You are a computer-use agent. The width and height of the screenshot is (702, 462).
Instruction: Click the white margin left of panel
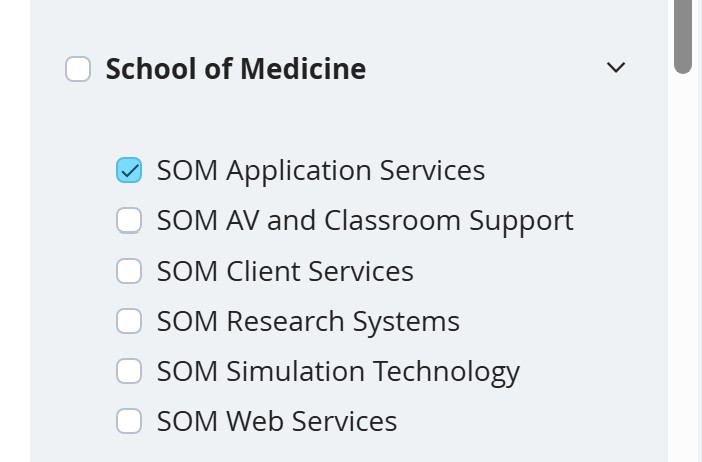tap(15, 231)
